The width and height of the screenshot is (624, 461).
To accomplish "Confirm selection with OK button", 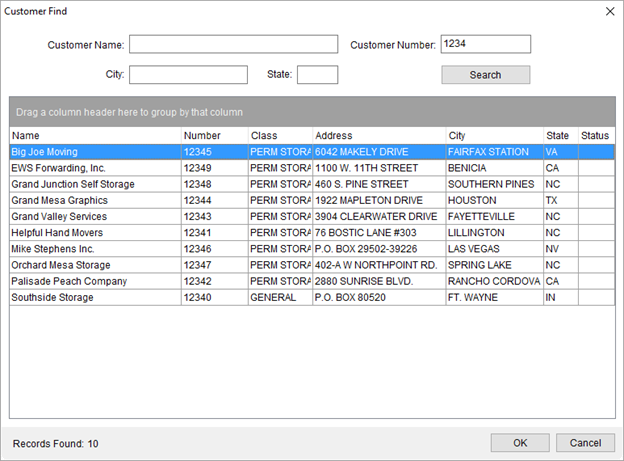I will [x=519, y=443].
